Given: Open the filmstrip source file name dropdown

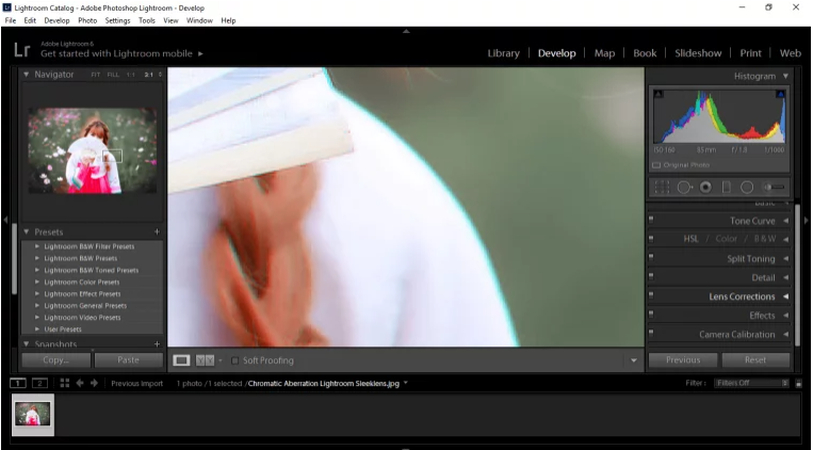Looking at the screenshot, I should tap(405, 383).
